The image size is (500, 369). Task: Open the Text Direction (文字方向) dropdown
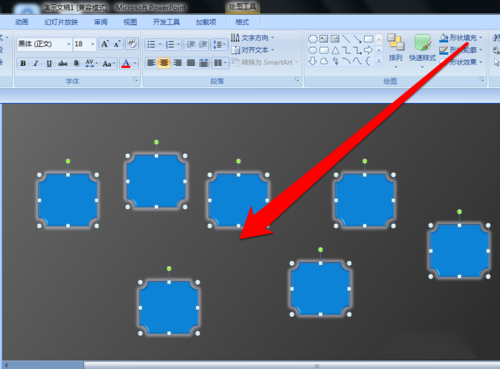pyautogui.click(x=252, y=38)
